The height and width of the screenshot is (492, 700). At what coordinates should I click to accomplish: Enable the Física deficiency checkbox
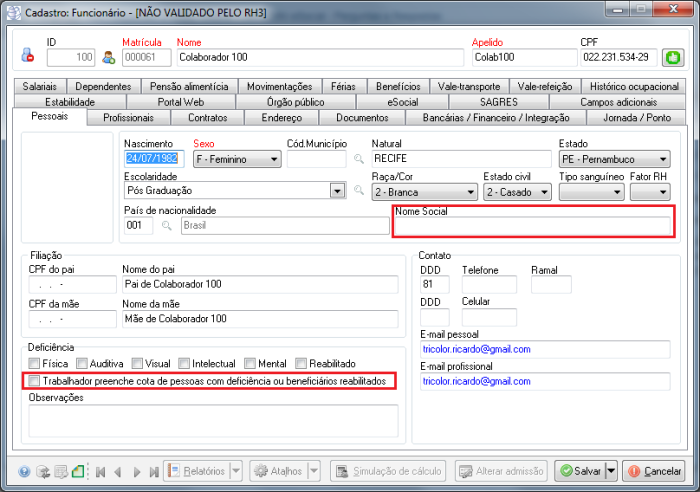pos(35,364)
